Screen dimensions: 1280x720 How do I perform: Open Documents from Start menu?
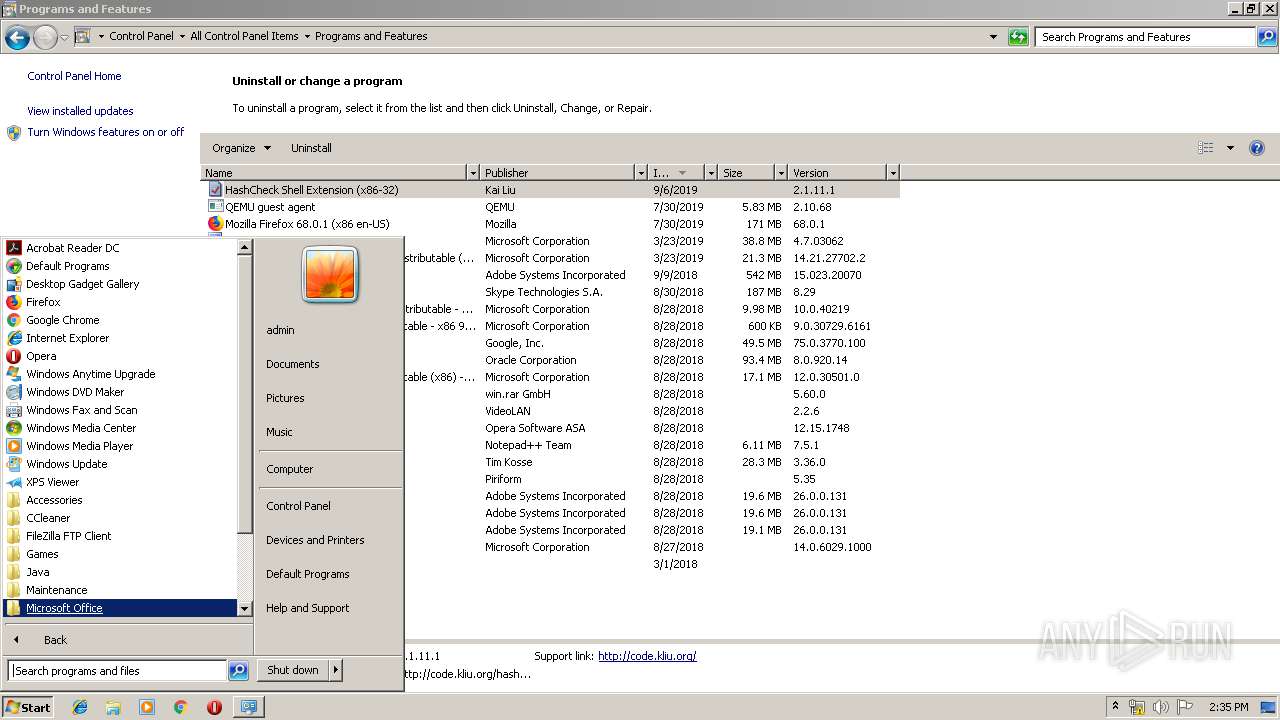[293, 364]
